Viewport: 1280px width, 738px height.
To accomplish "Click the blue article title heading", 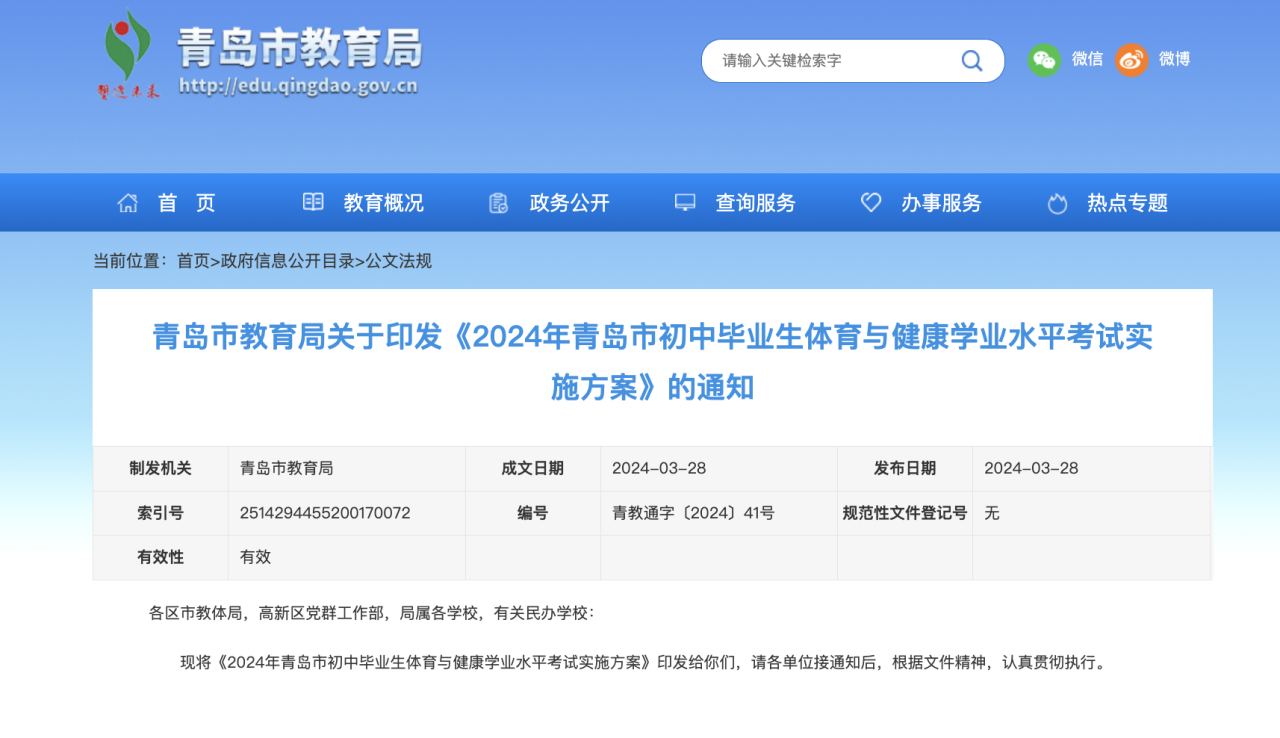I will 653,362.
